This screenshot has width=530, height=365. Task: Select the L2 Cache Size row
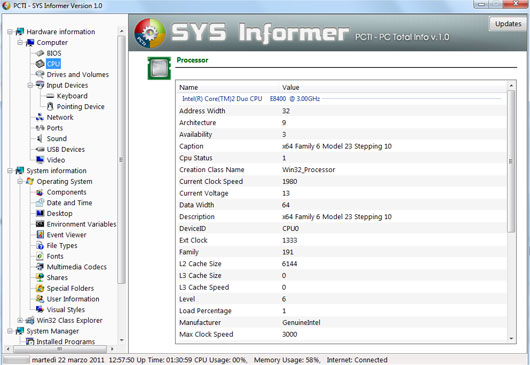coord(342,264)
